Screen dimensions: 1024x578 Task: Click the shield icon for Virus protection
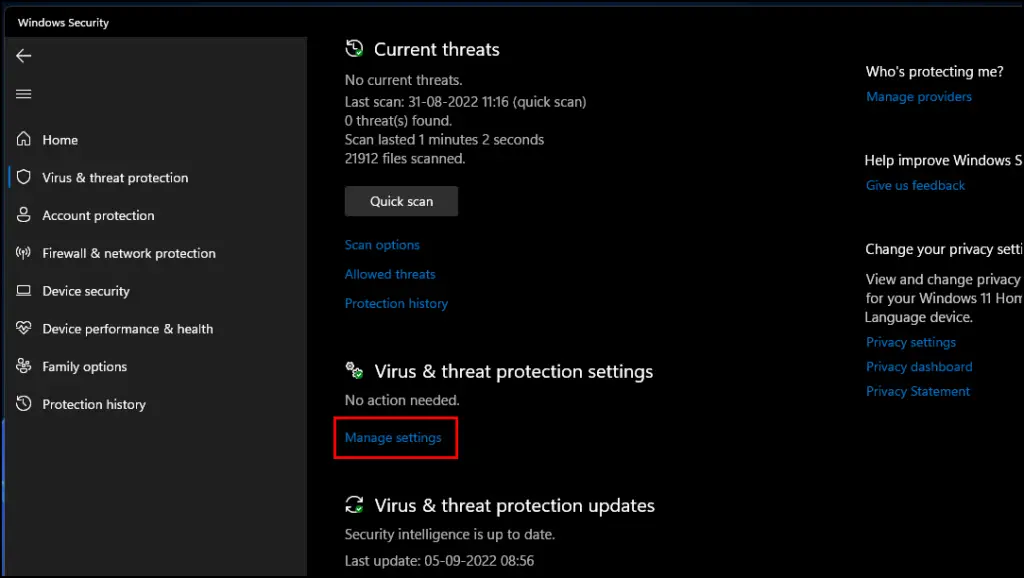tap(24, 177)
